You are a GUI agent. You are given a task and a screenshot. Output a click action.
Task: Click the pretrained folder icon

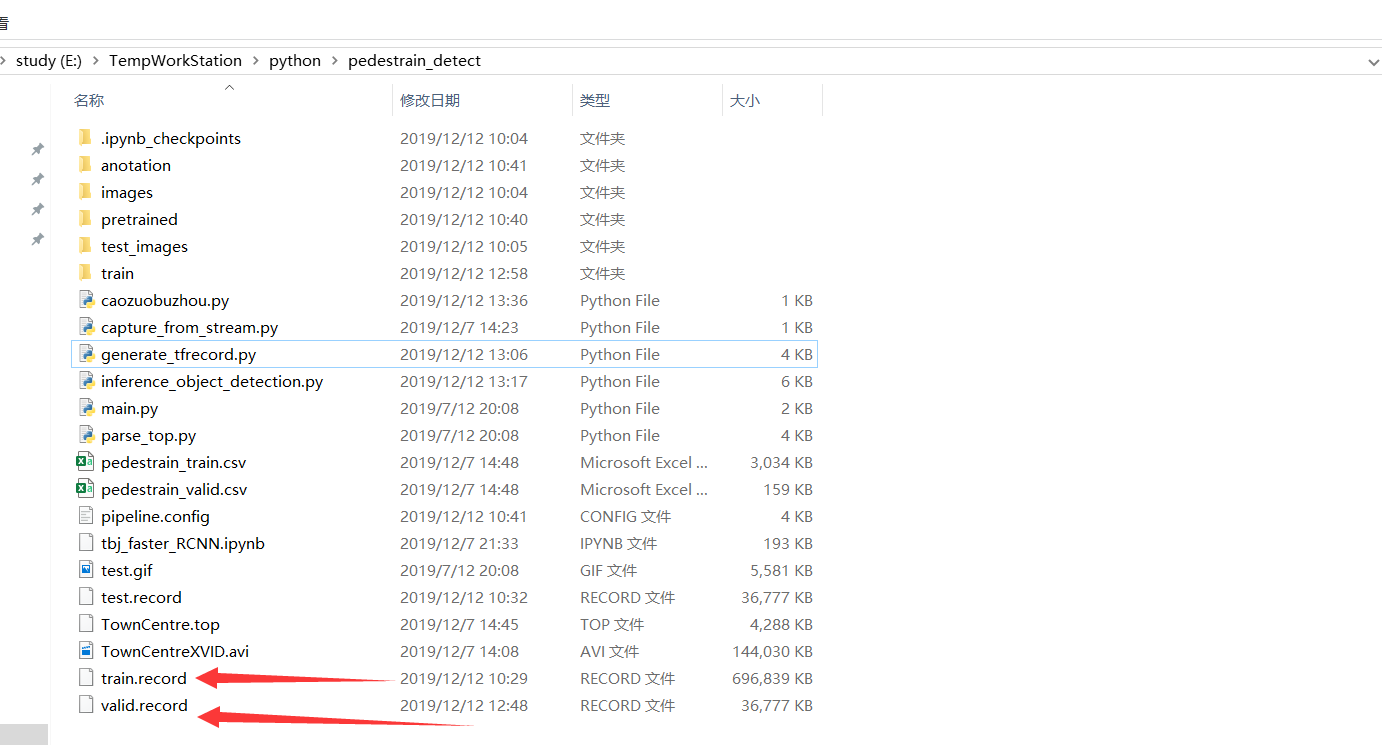(85, 219)
